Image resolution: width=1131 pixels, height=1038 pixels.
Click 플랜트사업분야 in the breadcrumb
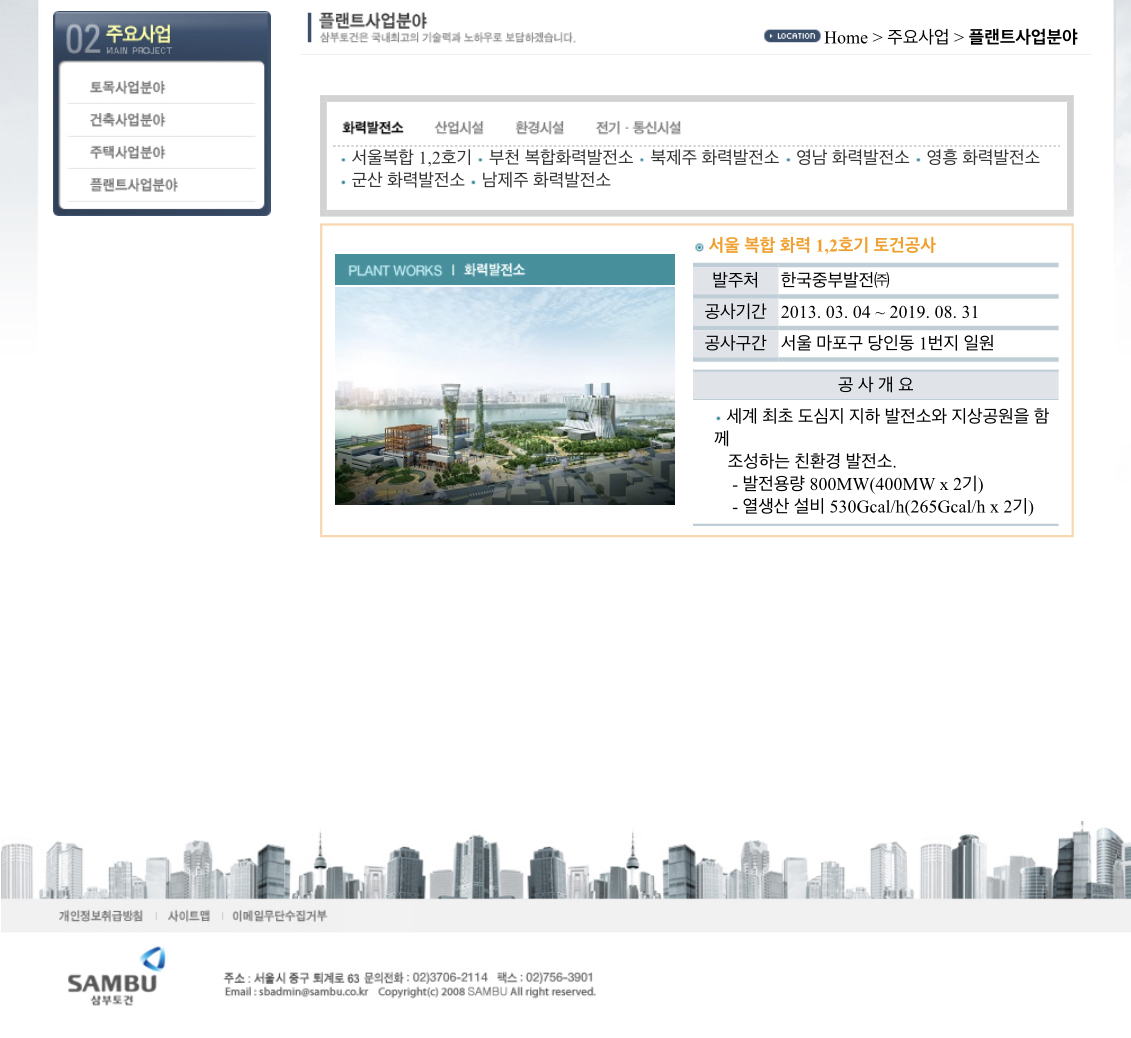tap(1023, 37)
